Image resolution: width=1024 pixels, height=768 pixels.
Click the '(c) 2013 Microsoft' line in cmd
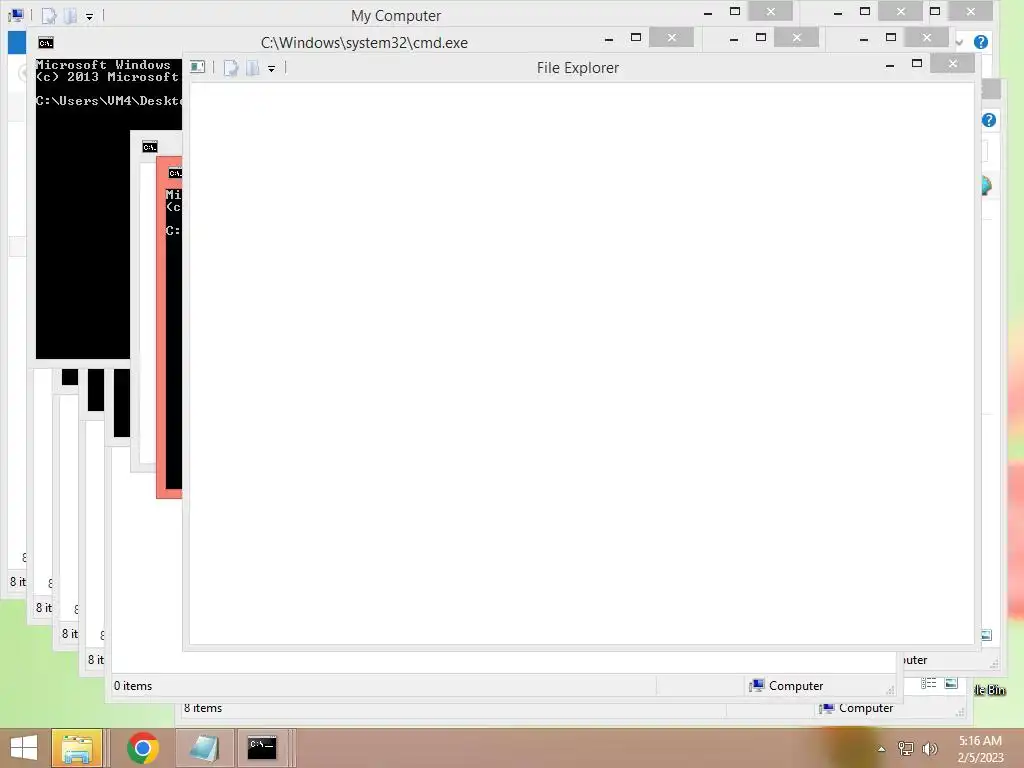[108, 76]
